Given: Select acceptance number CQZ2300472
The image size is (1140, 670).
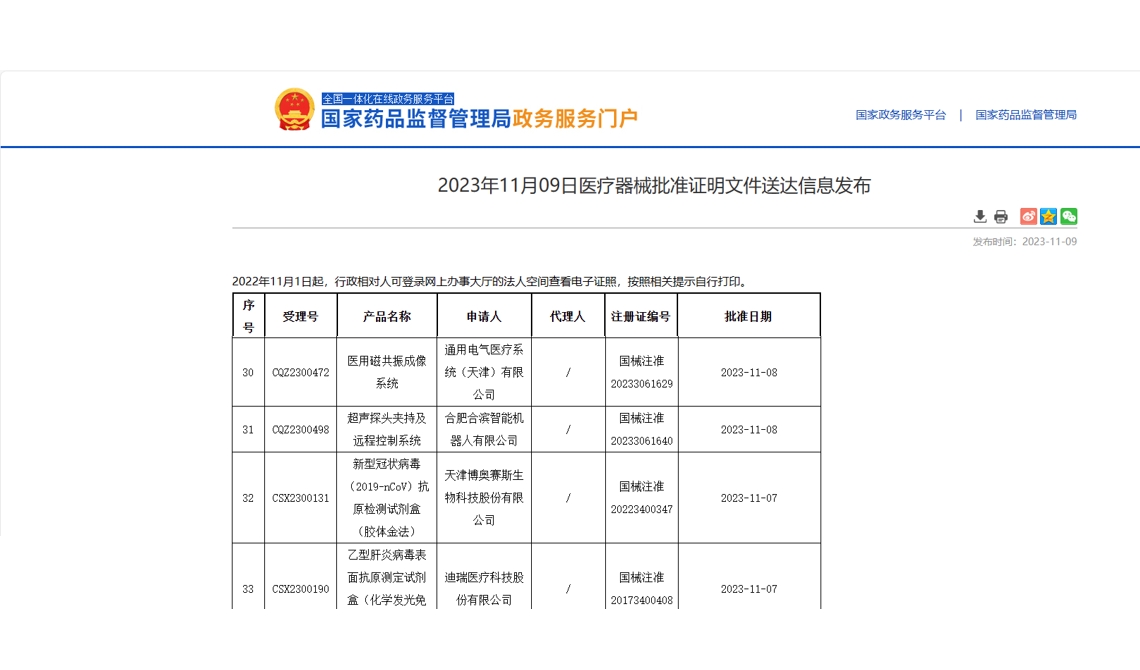Looking at the screenshot, I should point(300,373).
